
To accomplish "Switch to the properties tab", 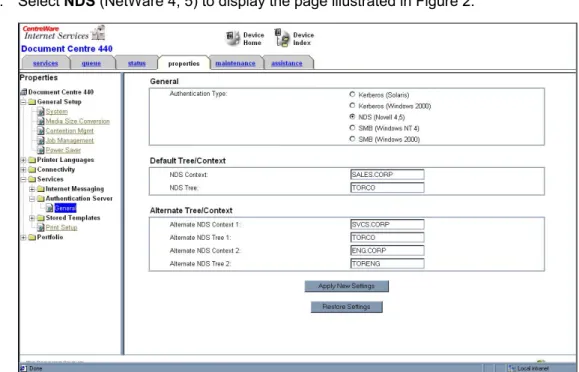I will 184,63.
